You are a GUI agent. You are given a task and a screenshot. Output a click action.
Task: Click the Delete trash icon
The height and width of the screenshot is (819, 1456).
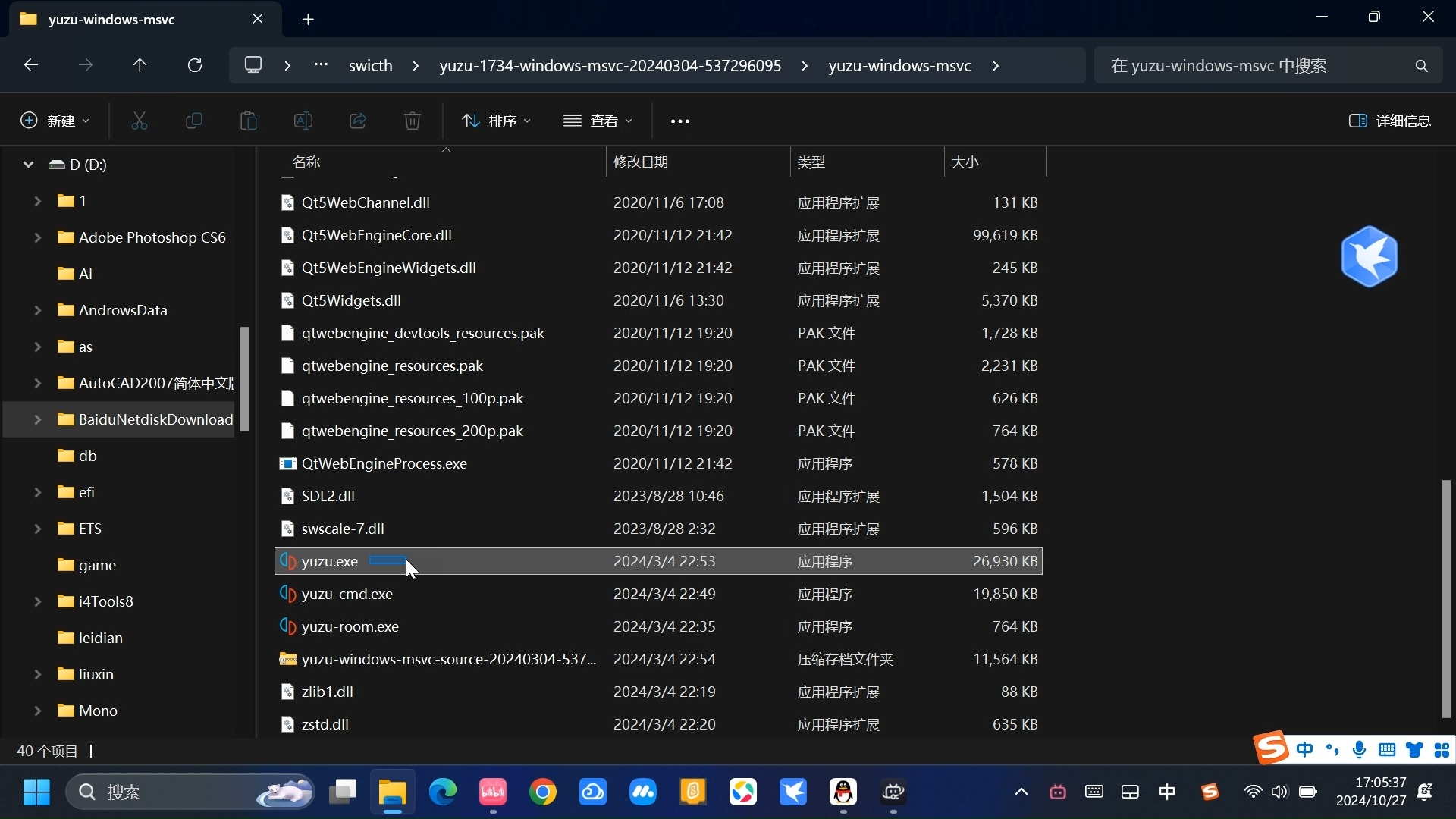click(x=413, y=121)
